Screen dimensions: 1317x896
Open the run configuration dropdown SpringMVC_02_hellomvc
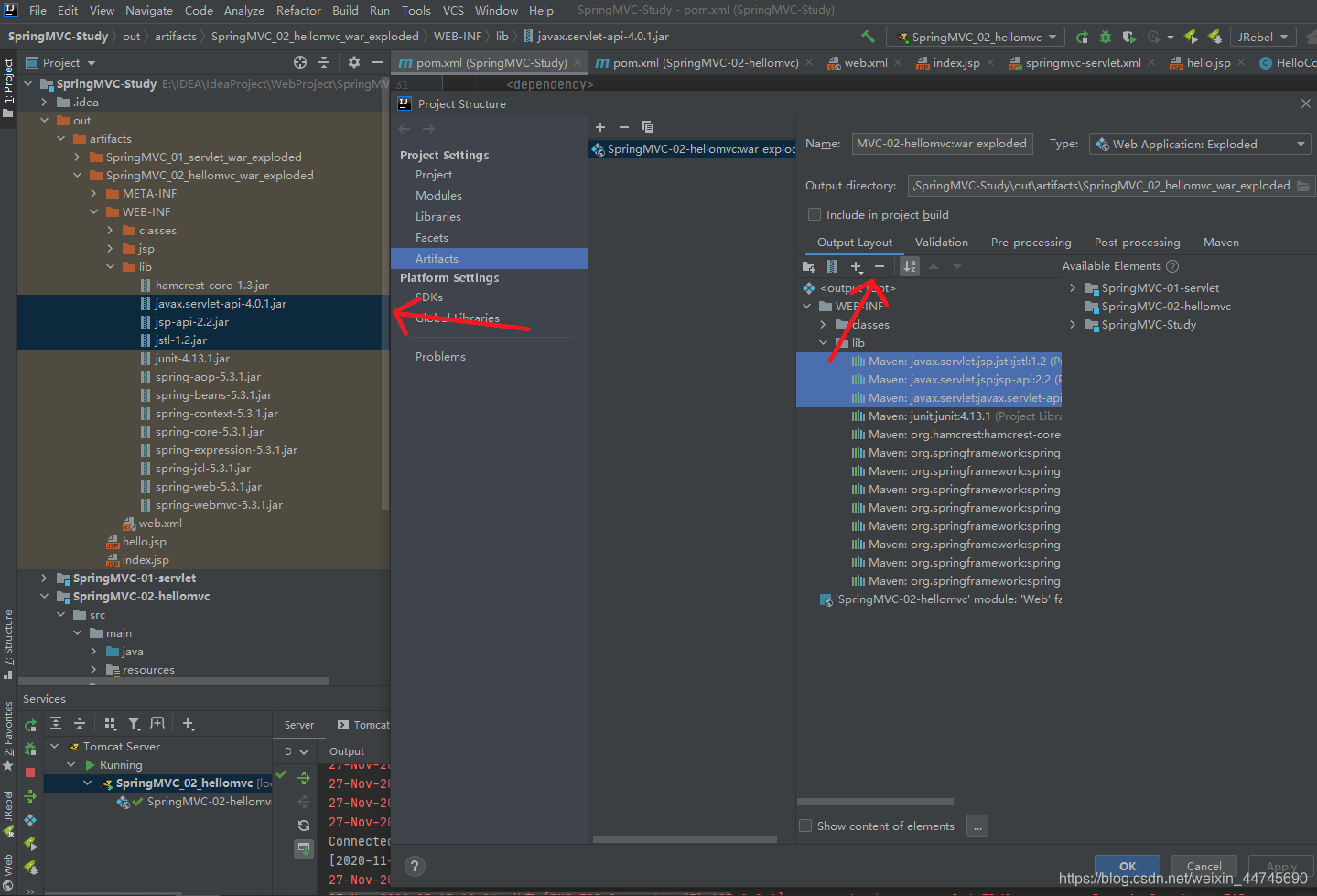pos(976,37)
